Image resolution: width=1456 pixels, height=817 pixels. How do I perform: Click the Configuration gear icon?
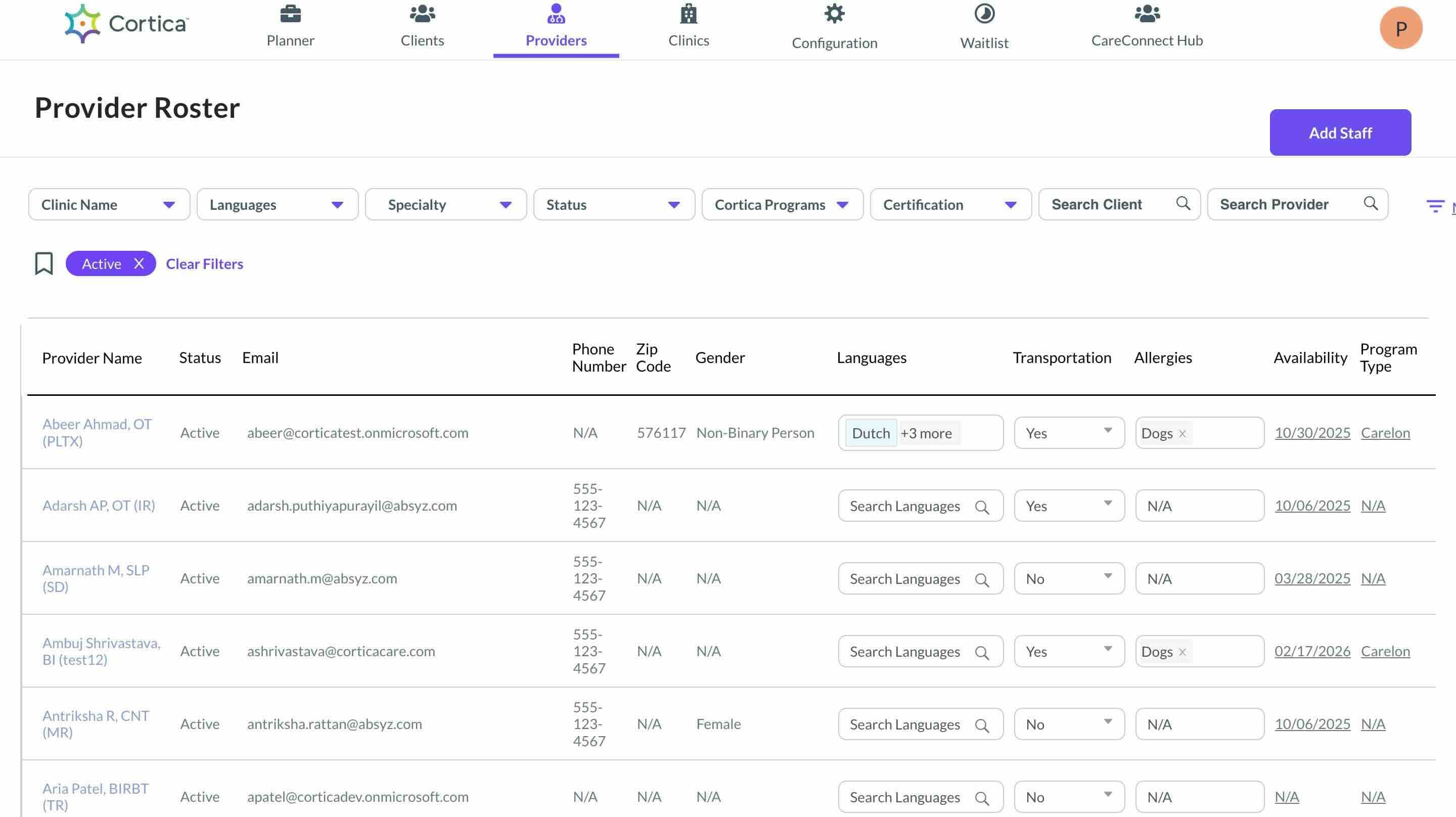click(834, 14)
